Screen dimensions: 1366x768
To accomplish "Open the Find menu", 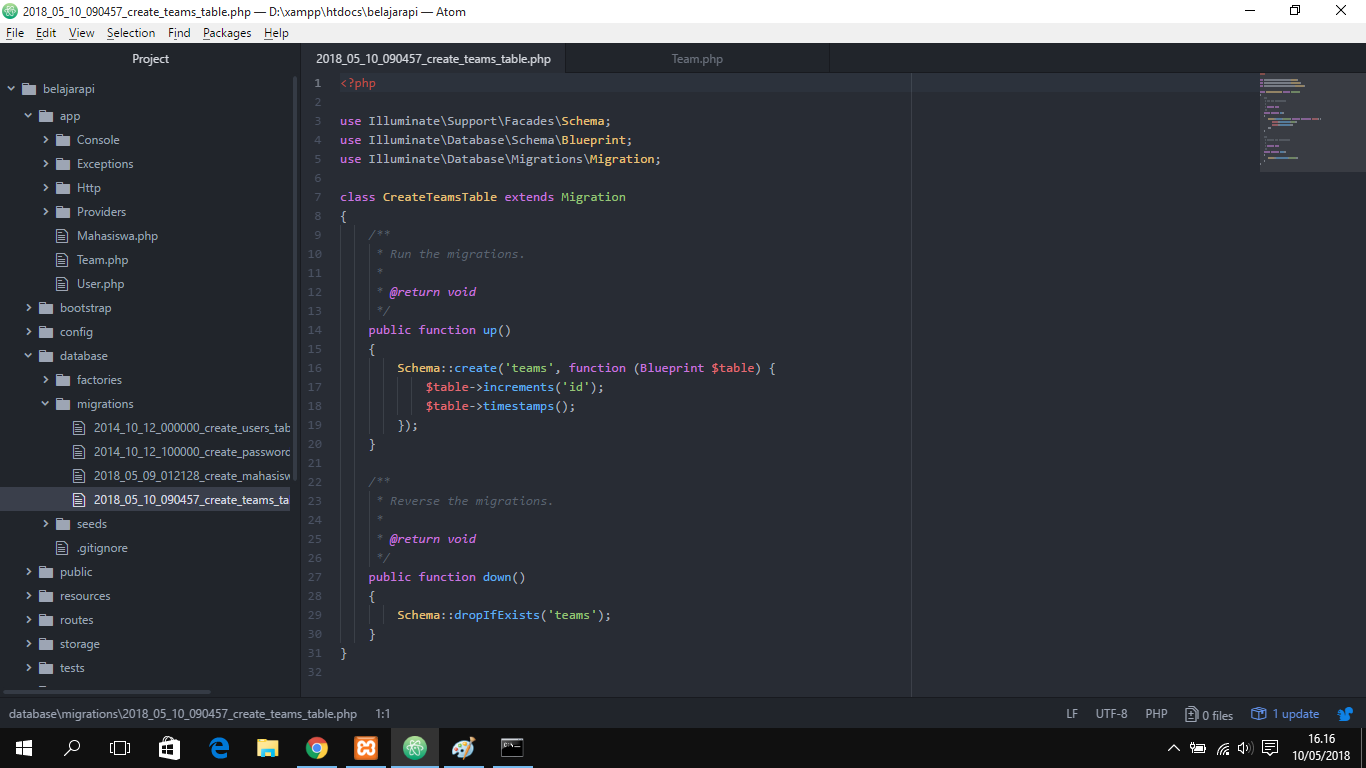I will (179, 32).
